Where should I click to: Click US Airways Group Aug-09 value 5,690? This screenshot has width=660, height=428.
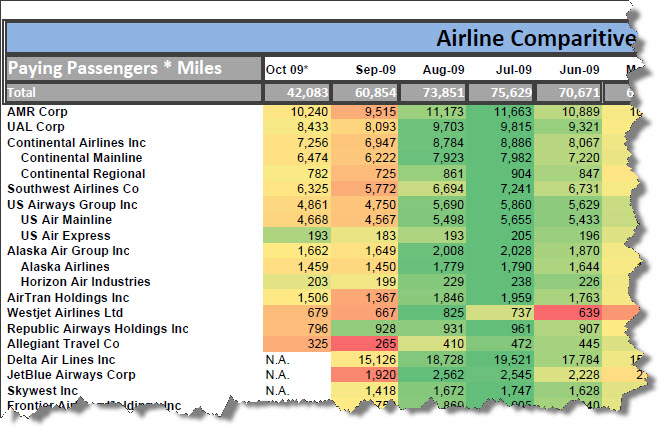(x=433, y=205)
